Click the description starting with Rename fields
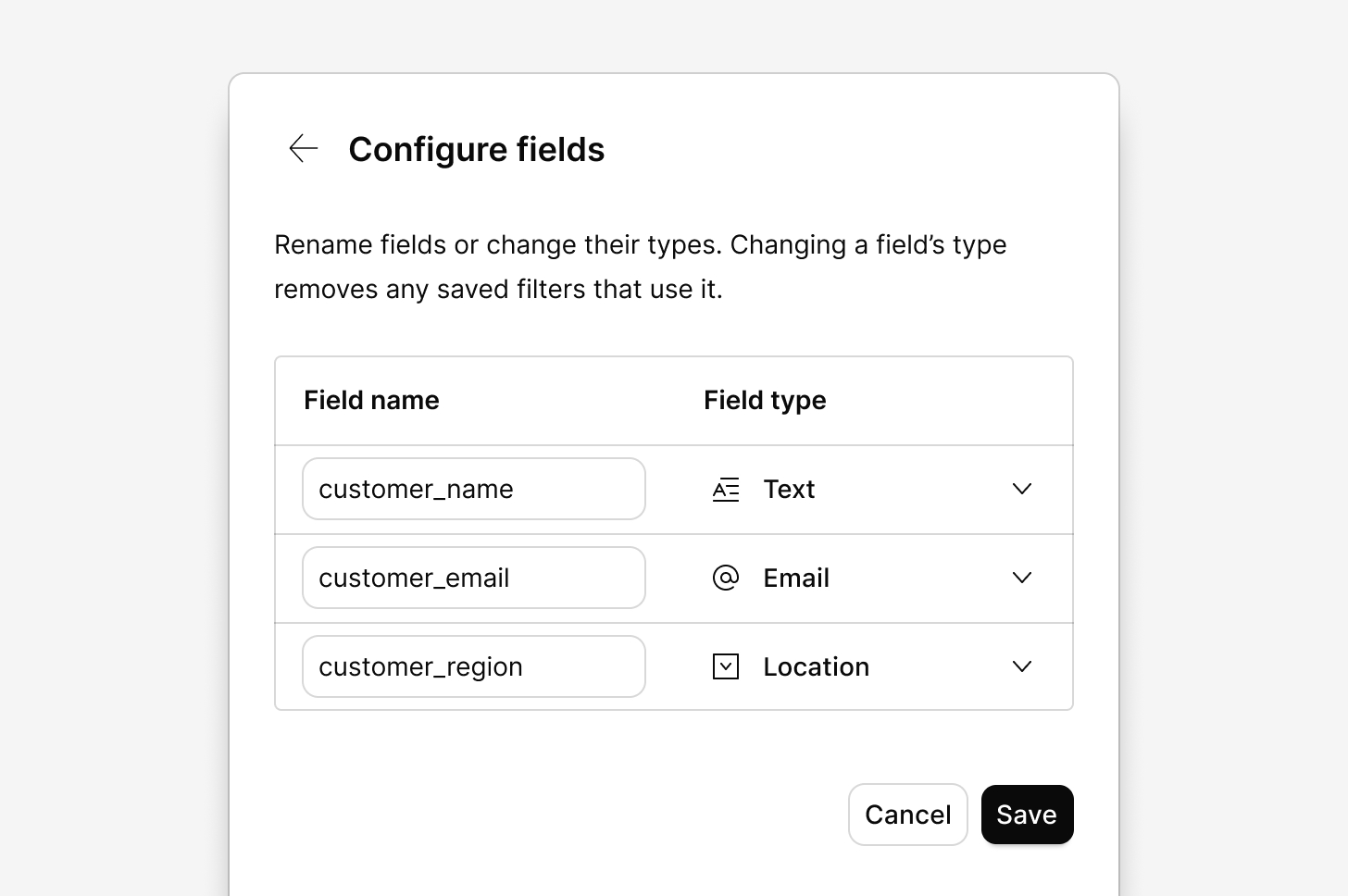The image size is (1348, 896). (641, 267)
